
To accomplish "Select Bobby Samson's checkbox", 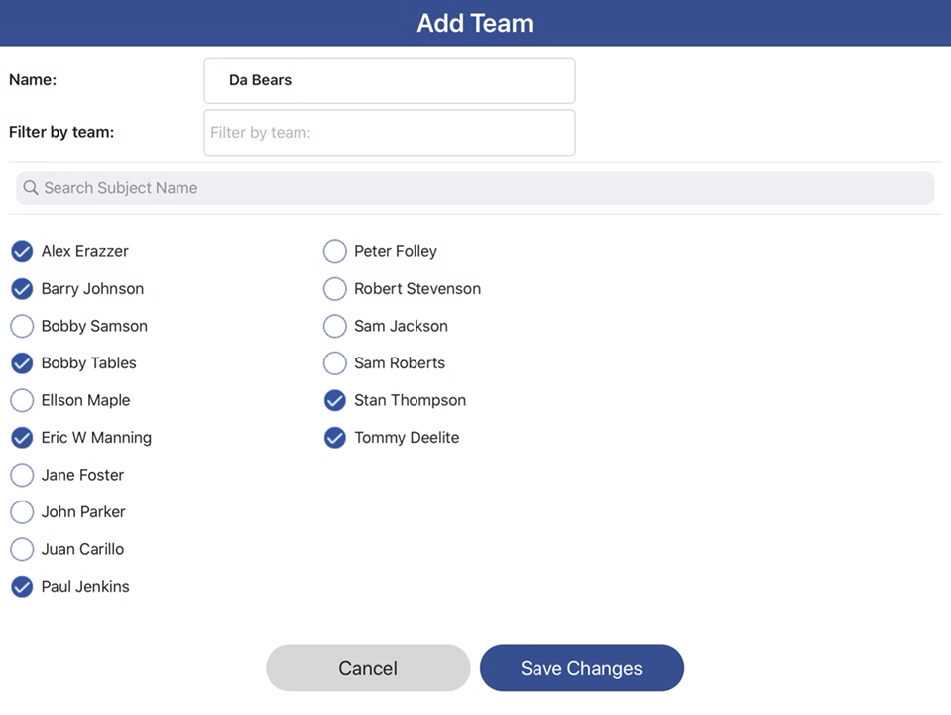I will 22,326.
